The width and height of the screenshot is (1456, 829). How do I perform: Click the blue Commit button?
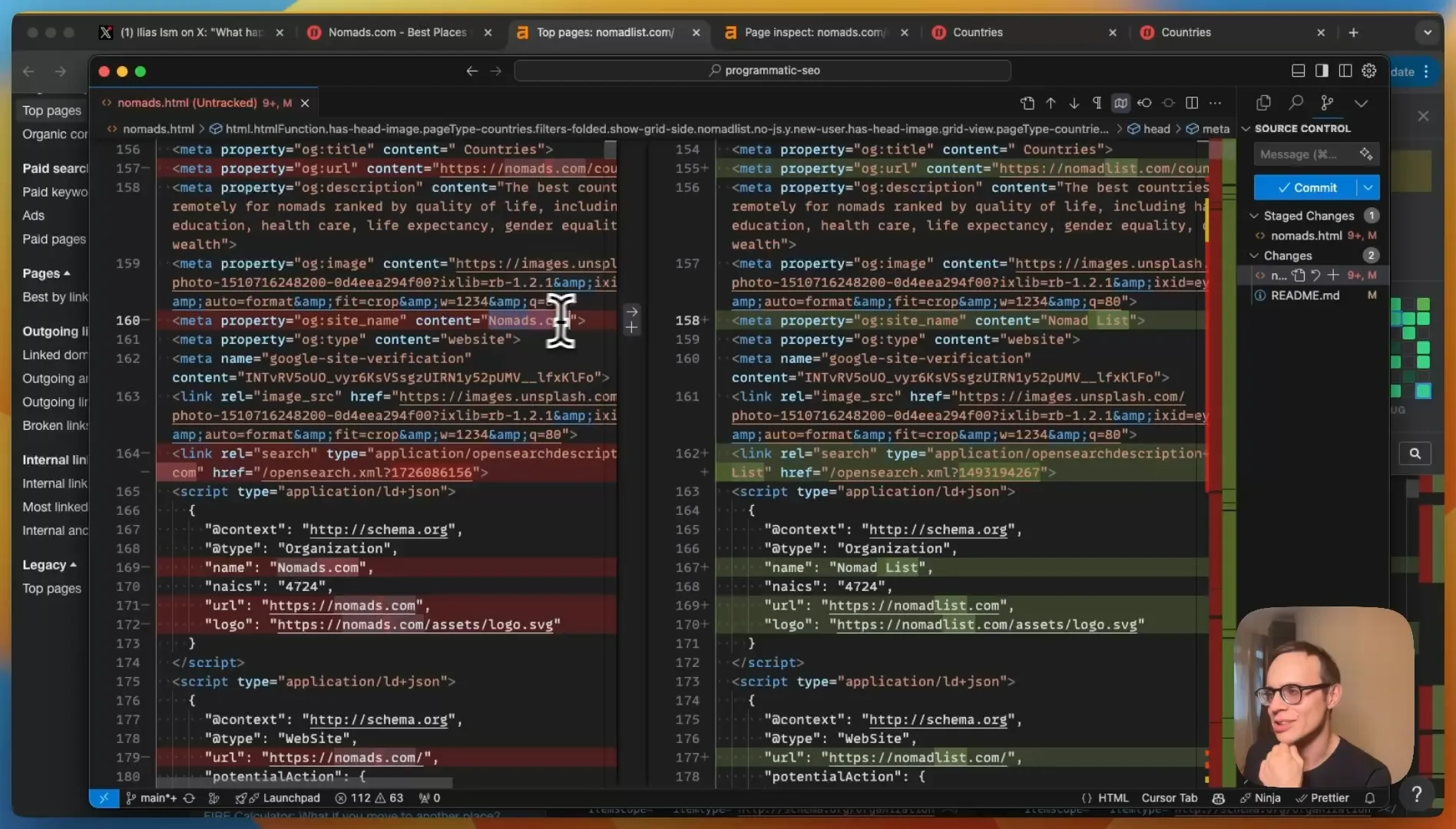tap(1306, 187)
